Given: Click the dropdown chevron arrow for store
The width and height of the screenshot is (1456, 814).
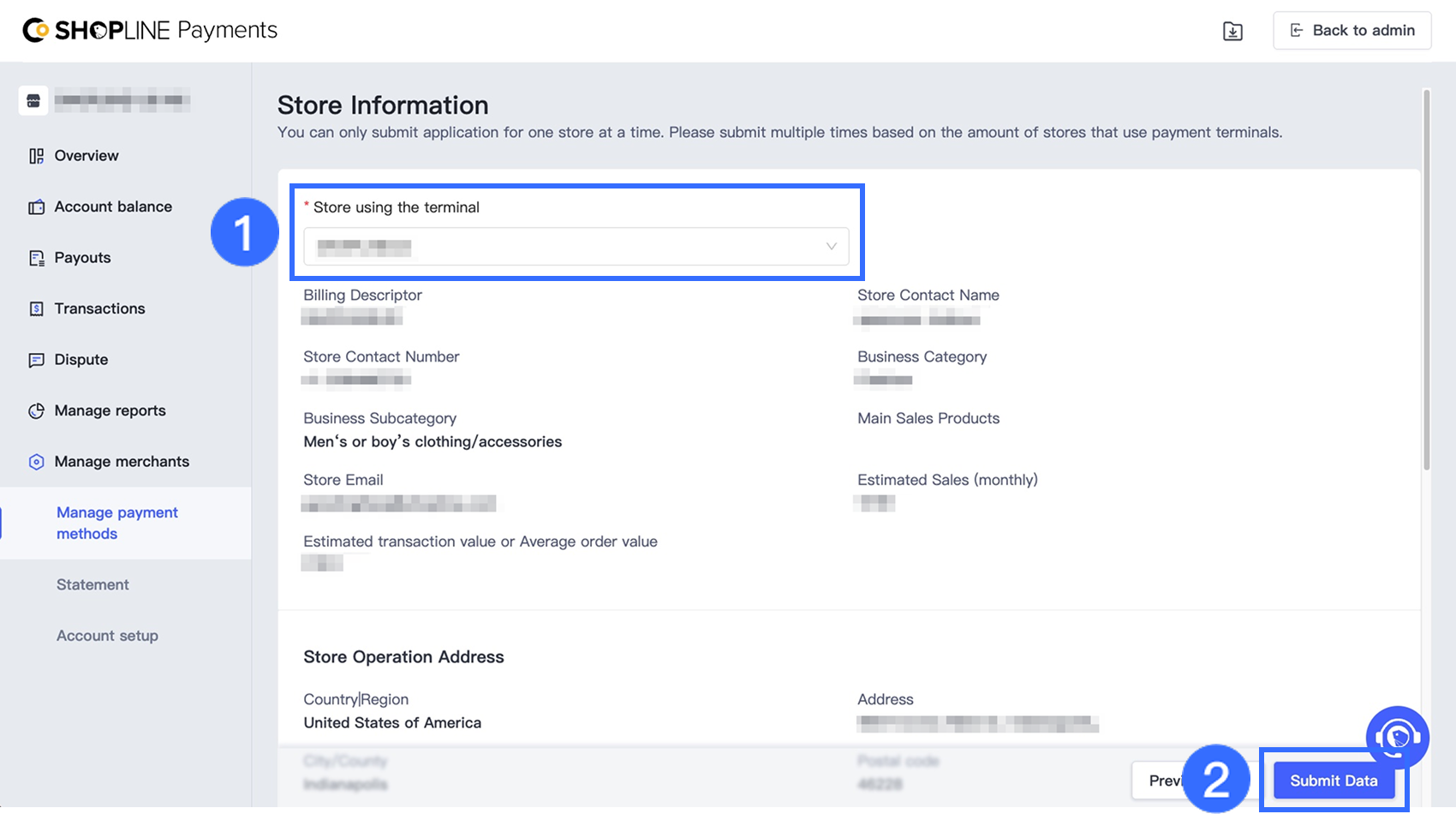Looking at the screenshot, I should pos(831,247).
